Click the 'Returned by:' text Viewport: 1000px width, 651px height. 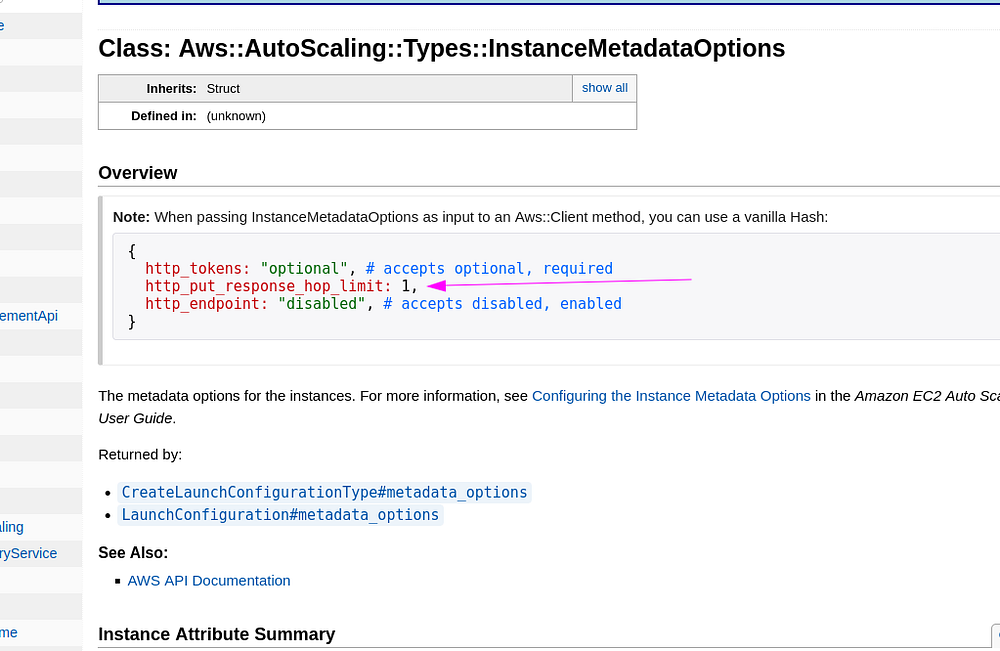[x=140, y=455]
